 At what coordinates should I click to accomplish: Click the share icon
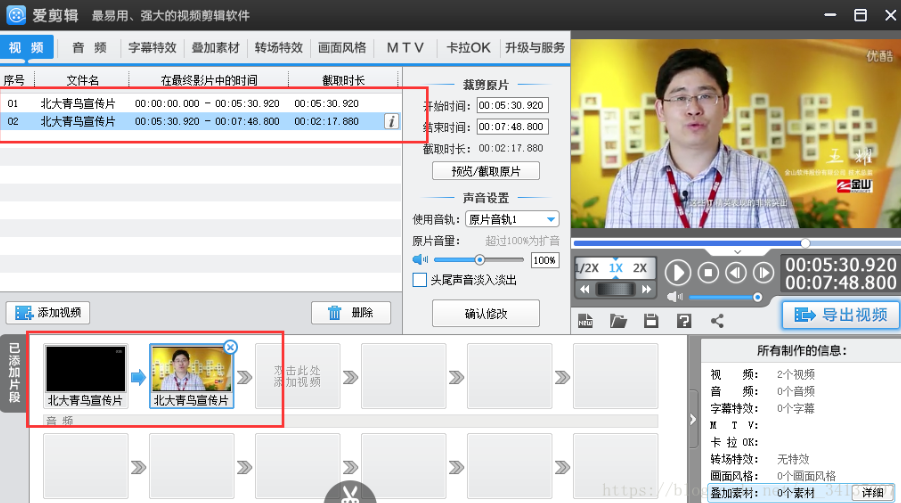click(x=717, y=321)
